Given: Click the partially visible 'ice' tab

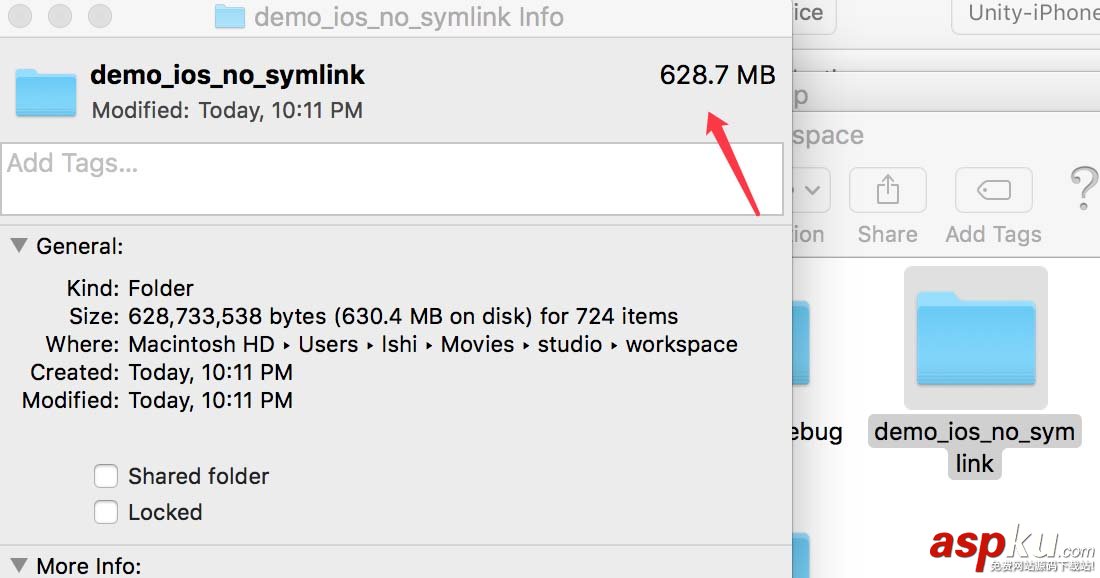Looking at the screenshot, I should (810, 14).
